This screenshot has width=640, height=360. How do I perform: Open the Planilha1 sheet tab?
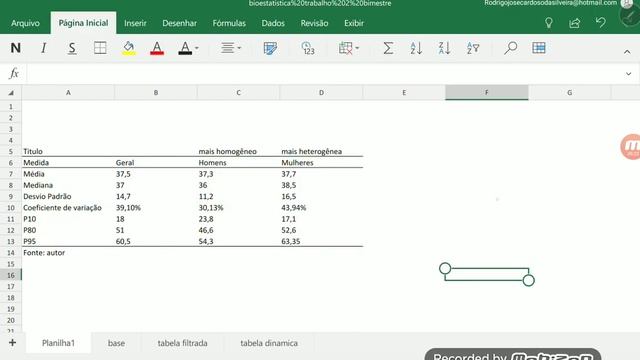click(x=58, y=343)
